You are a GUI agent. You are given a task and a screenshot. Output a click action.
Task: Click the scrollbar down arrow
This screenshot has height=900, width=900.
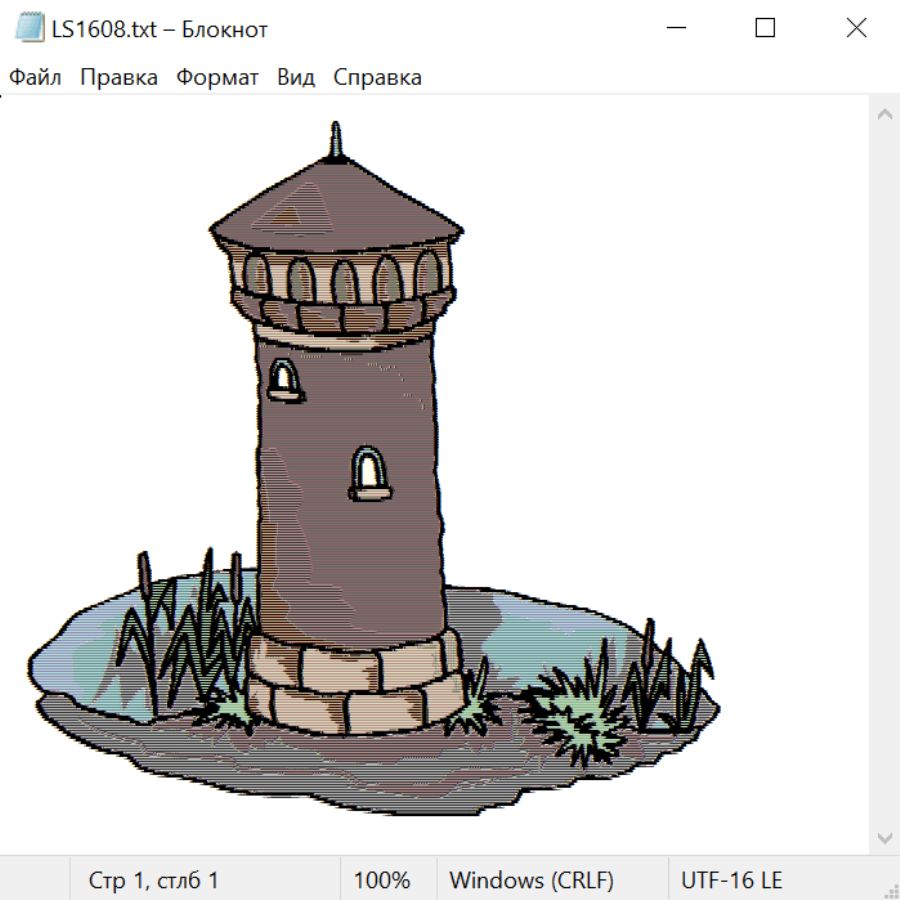pyautogui.click(x=884, y=836)
